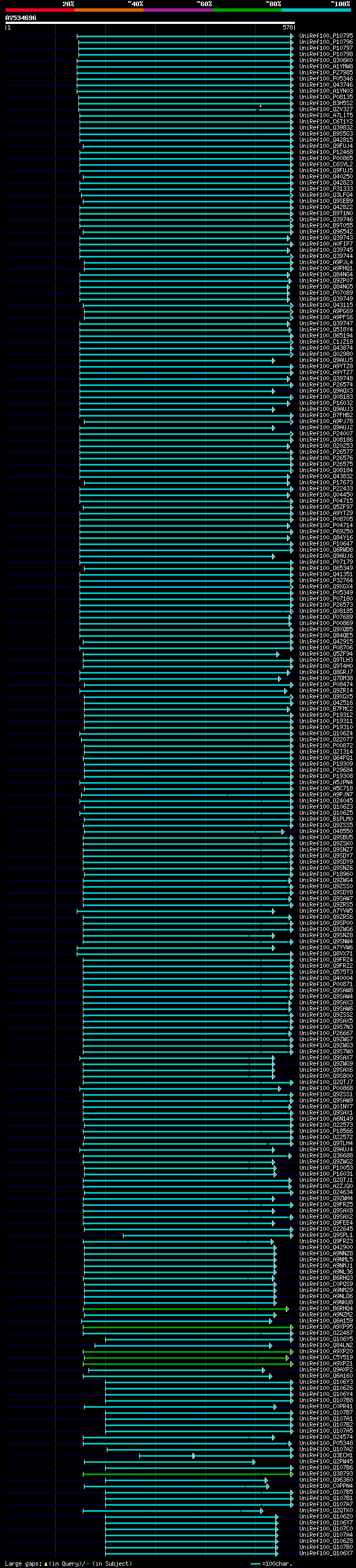Click the green alignment bar for A9XP20
This screenshot has width=356, height=1568.
[x=187, y=1352]
